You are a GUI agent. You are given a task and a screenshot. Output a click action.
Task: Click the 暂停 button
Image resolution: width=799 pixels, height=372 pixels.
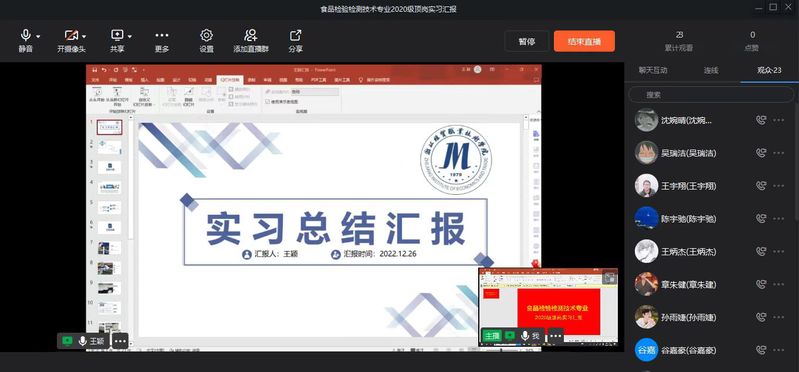click(x=527, y=41)
